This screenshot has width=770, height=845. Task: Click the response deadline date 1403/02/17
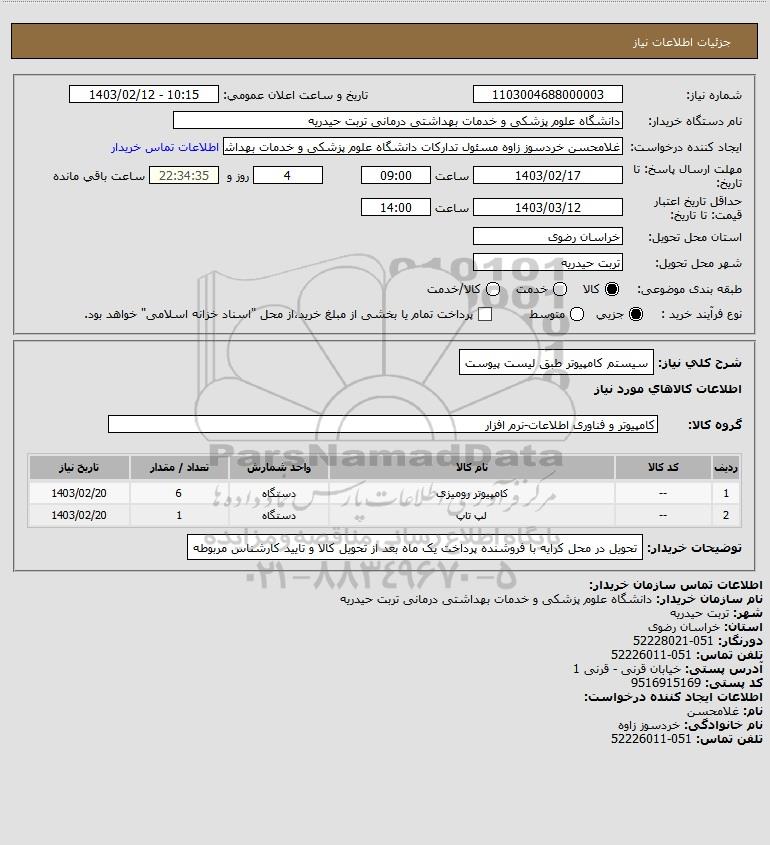pyautogui.click(x=547, y=175)
